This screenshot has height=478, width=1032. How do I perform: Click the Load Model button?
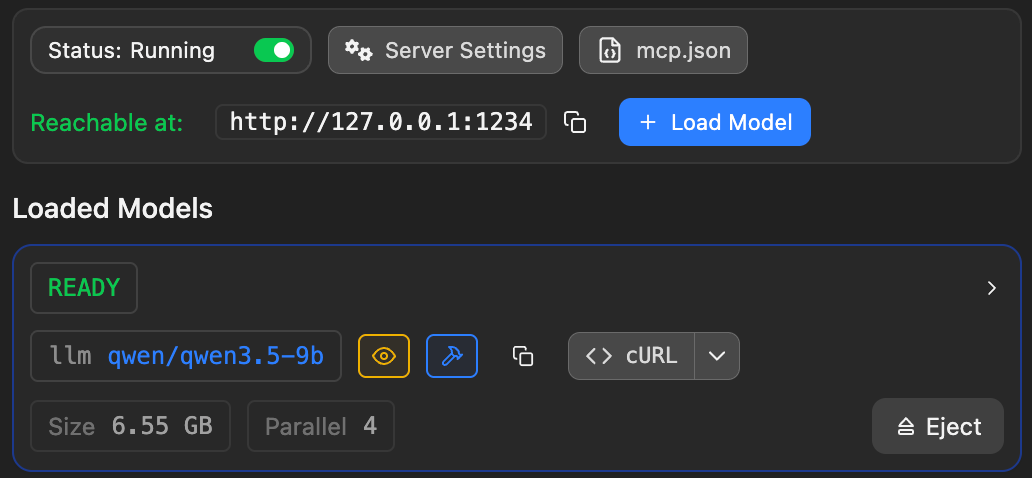(x=715, y=122)
